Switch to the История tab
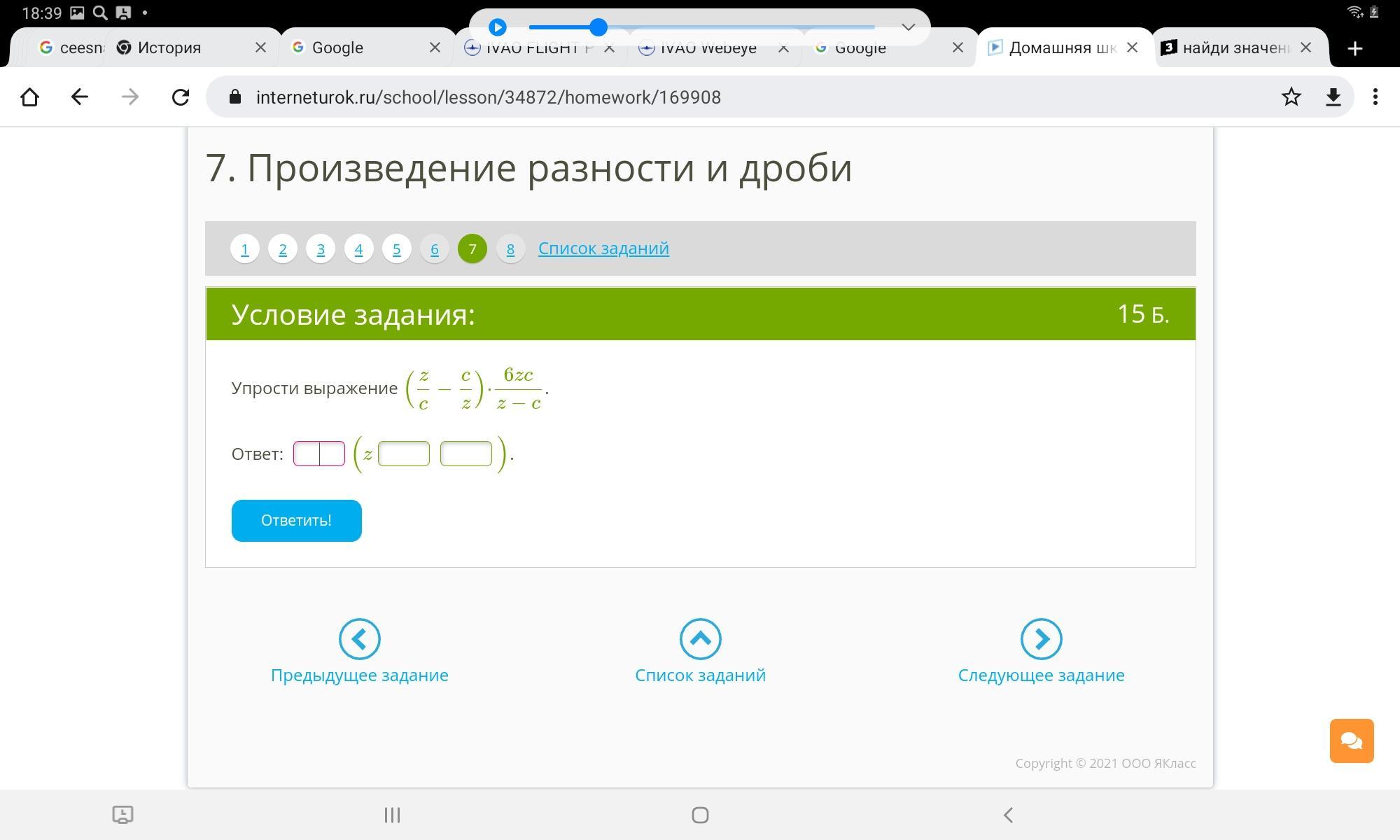1400x840 pixels. (x=169, y=48)
